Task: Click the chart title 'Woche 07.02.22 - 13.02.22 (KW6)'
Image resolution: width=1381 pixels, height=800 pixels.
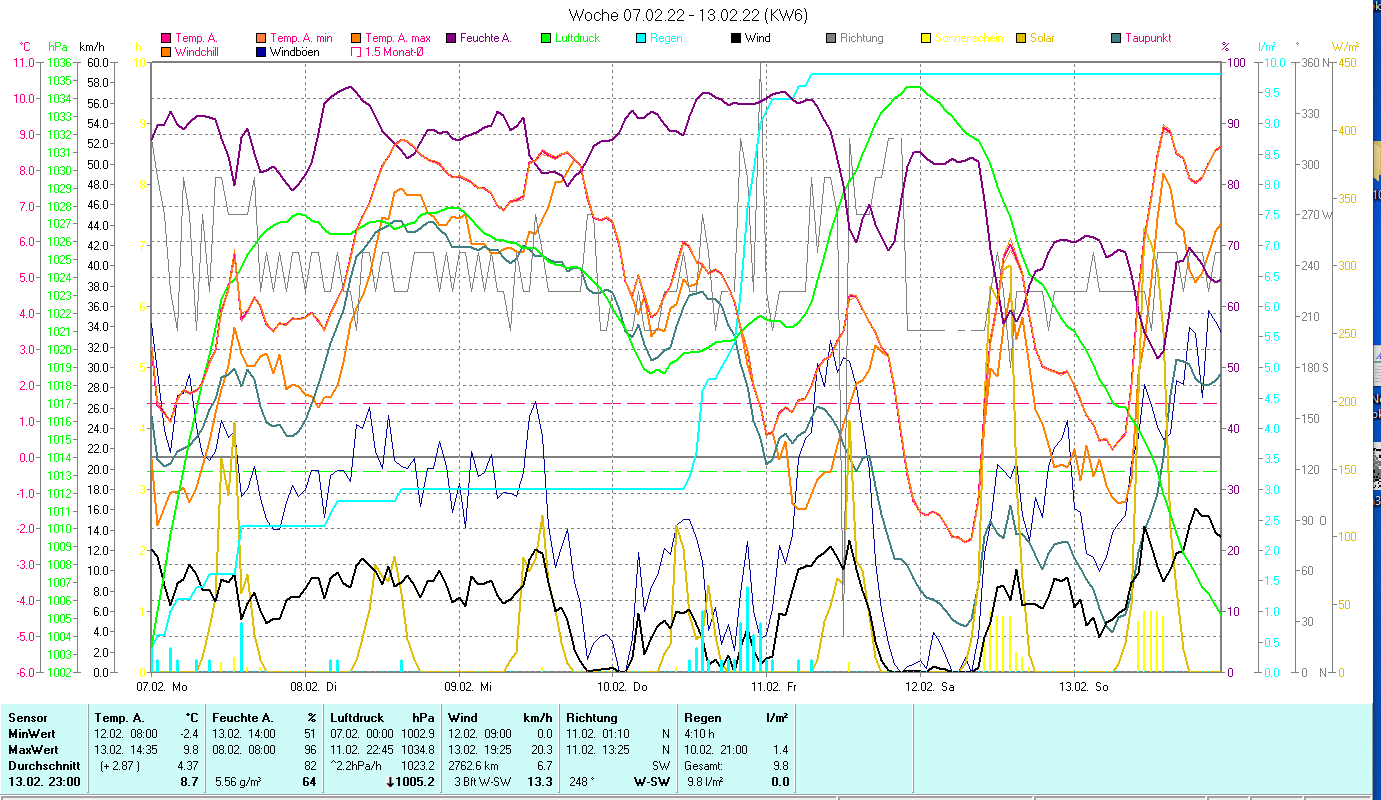Action: tap(688, 15)
